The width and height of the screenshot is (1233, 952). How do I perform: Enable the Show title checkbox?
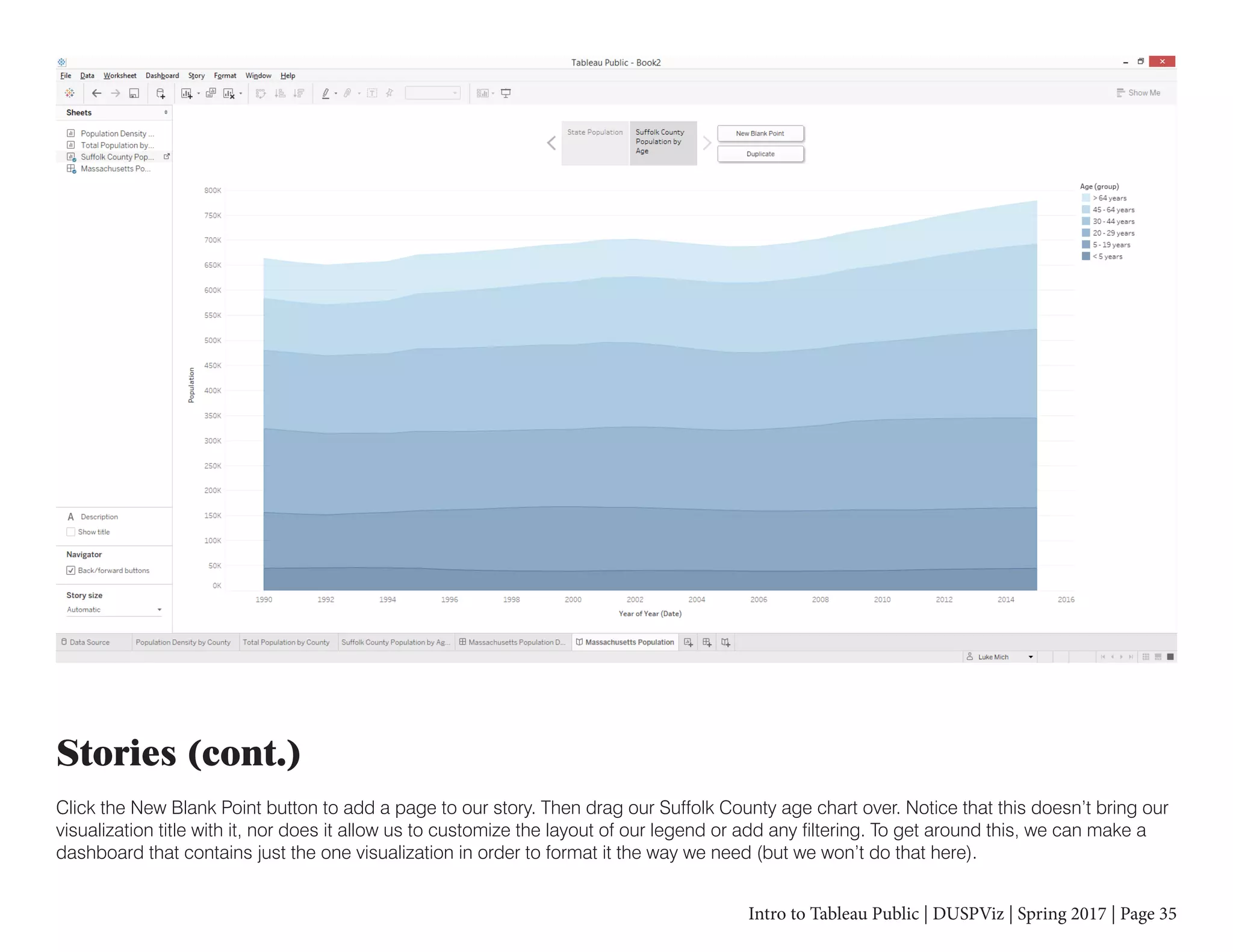coord(71,532)
